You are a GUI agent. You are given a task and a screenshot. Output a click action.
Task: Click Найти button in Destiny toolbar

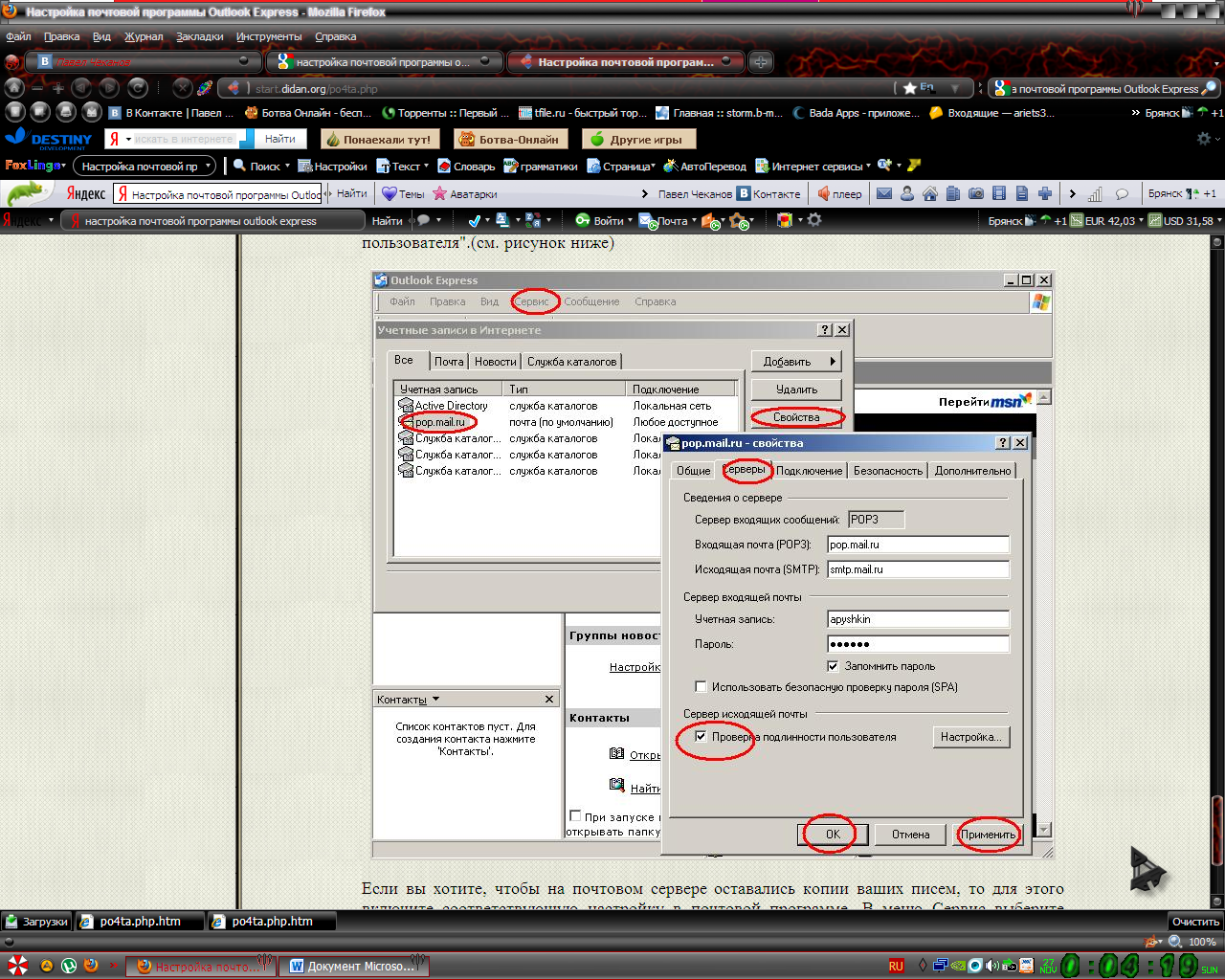[280, 139]
